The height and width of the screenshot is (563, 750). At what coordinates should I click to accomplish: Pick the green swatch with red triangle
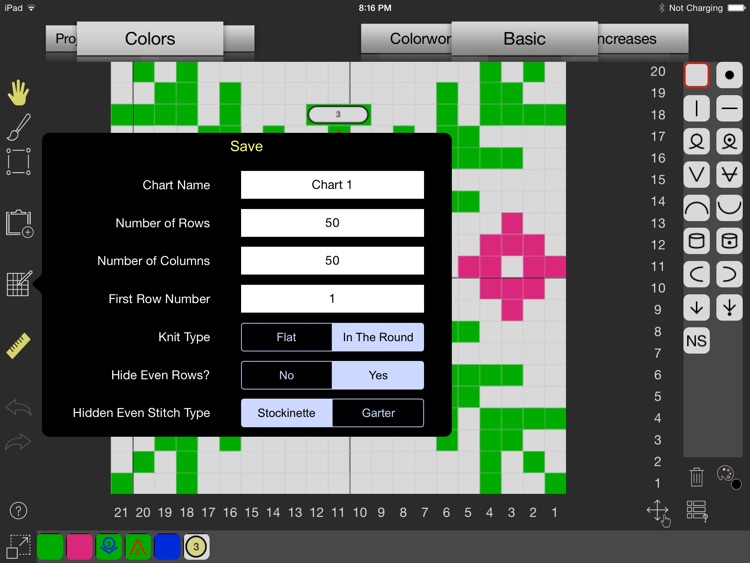(x=138, y=546)
